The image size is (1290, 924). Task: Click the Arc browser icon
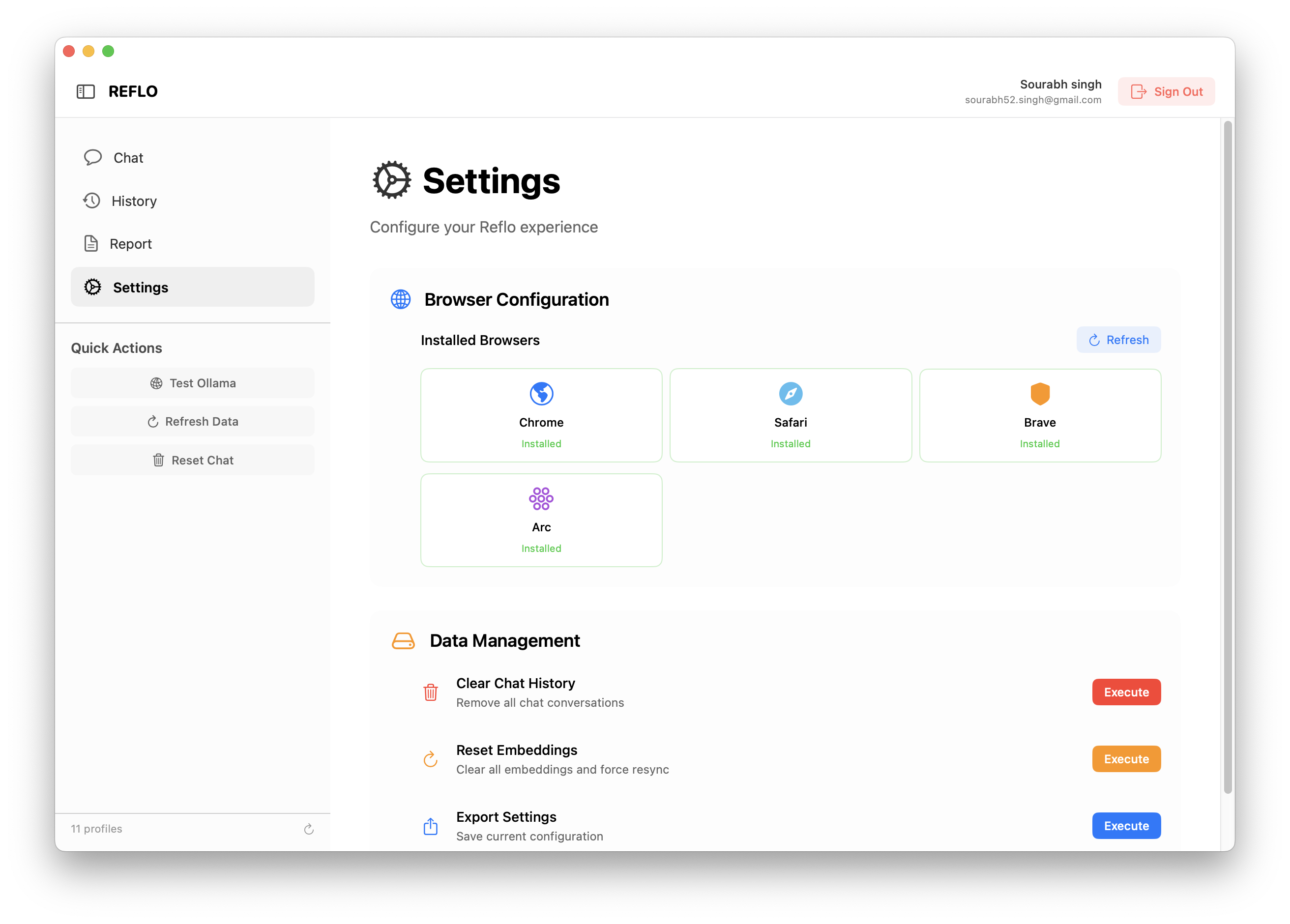tap(541, 499)
